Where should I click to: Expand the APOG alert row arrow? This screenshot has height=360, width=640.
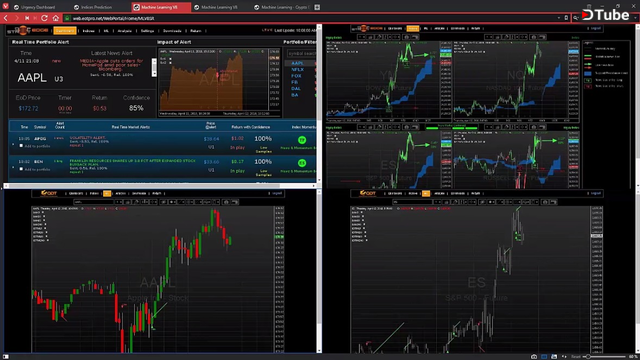point(13,144)
